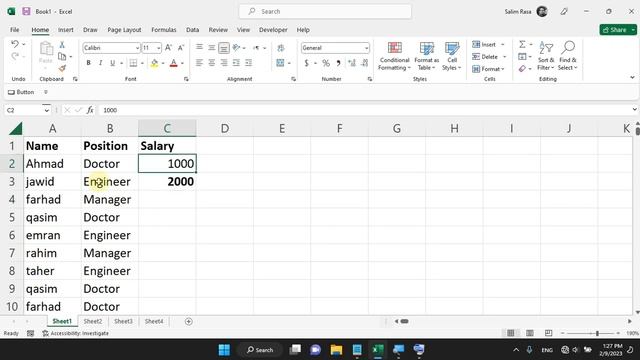Open the font name Calibri dropdown
Viewport: 640px width, 360px height.
click(137, 48)
